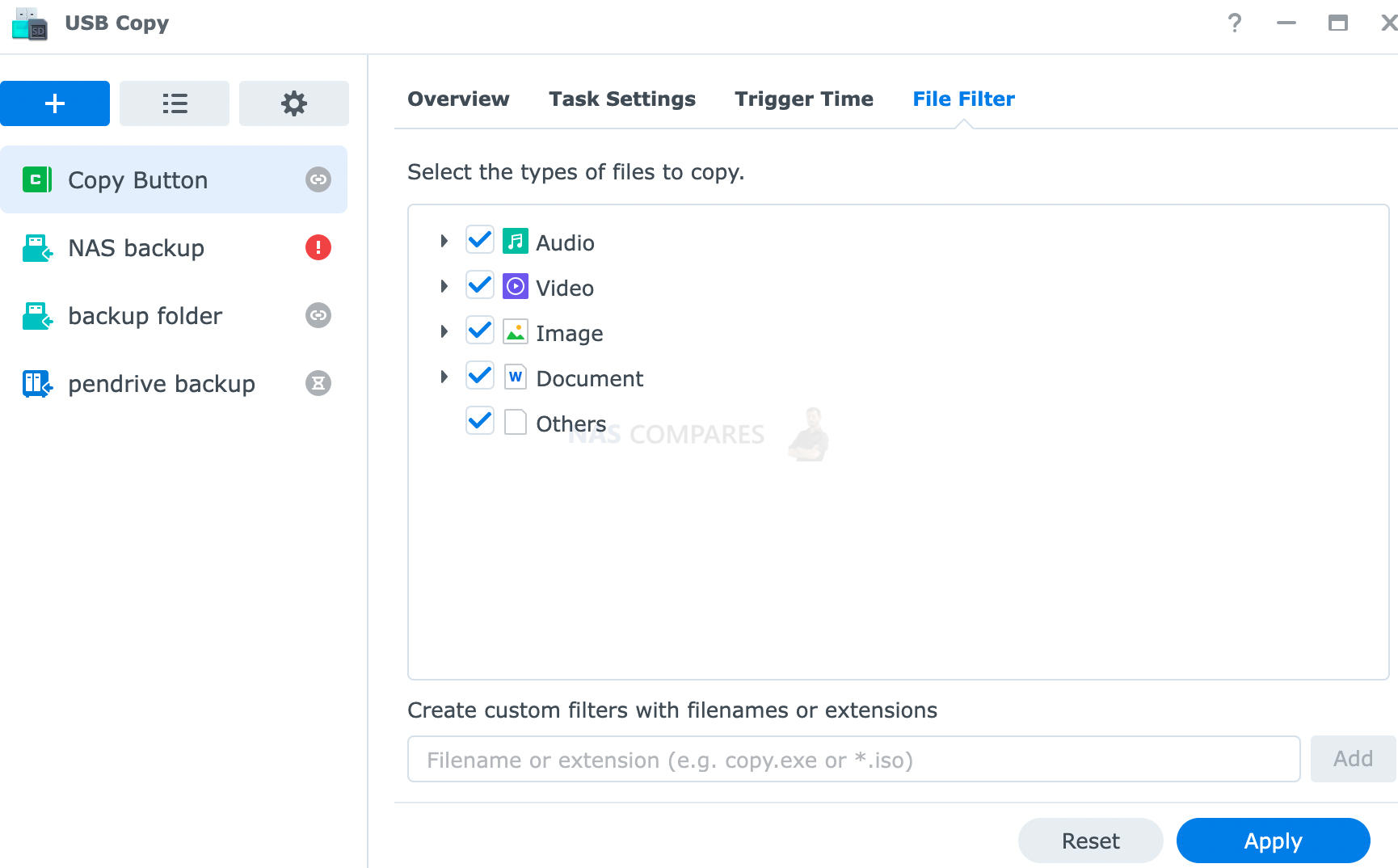Click the Audio label in the filter tree

[565, 242]
